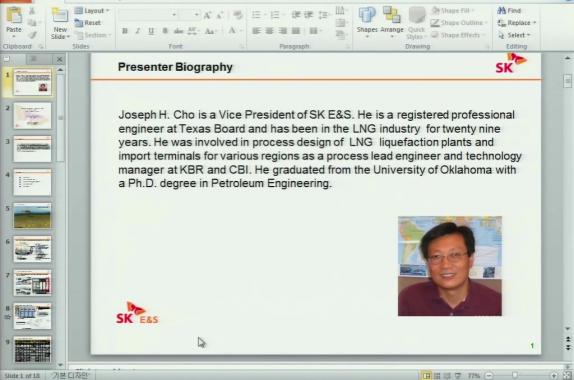This screenshot has width=574, height=380.
Task: Switch to the Outline tab in slide pane
Action: pos(33,59)
